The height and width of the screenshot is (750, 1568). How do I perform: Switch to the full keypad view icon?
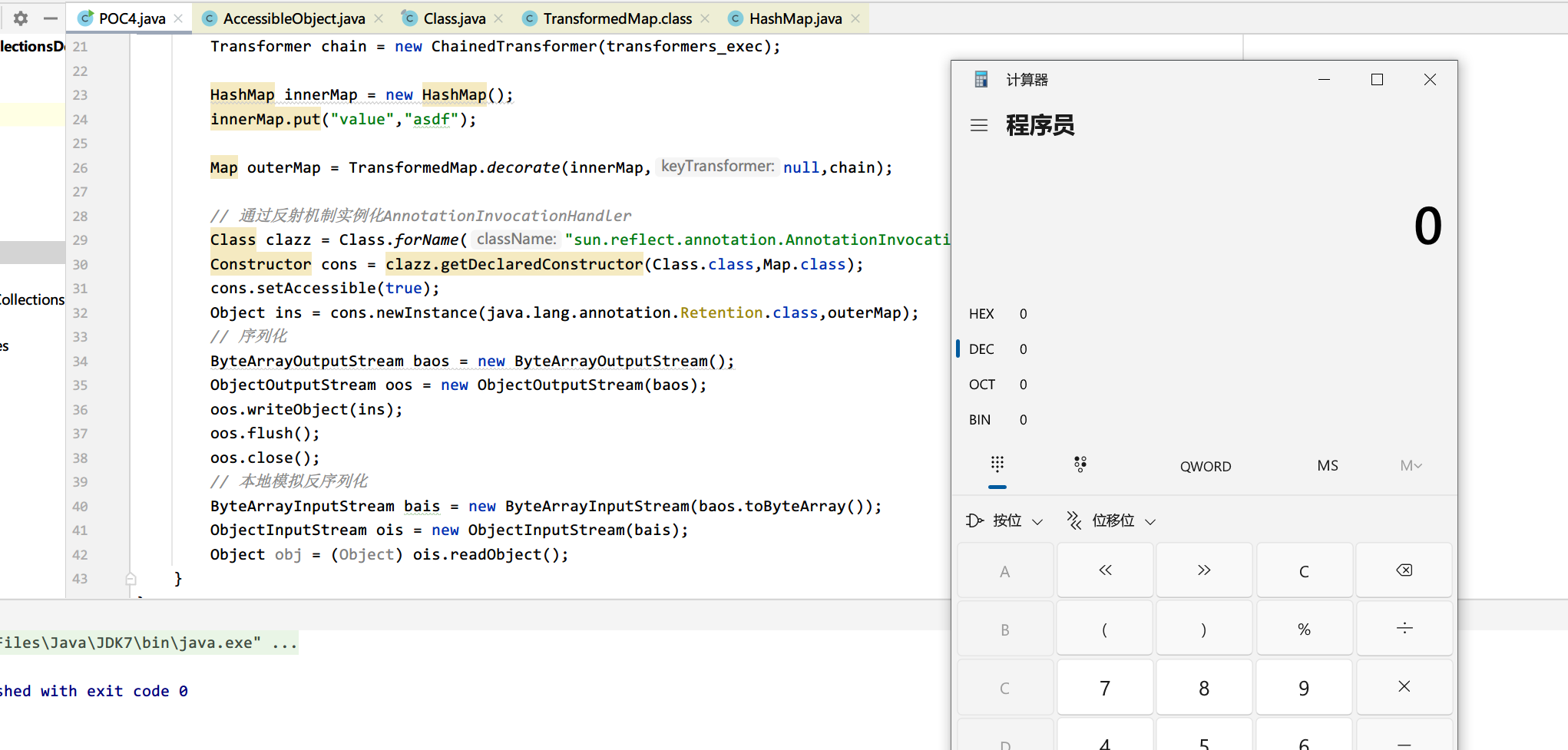tap(997, 464)
